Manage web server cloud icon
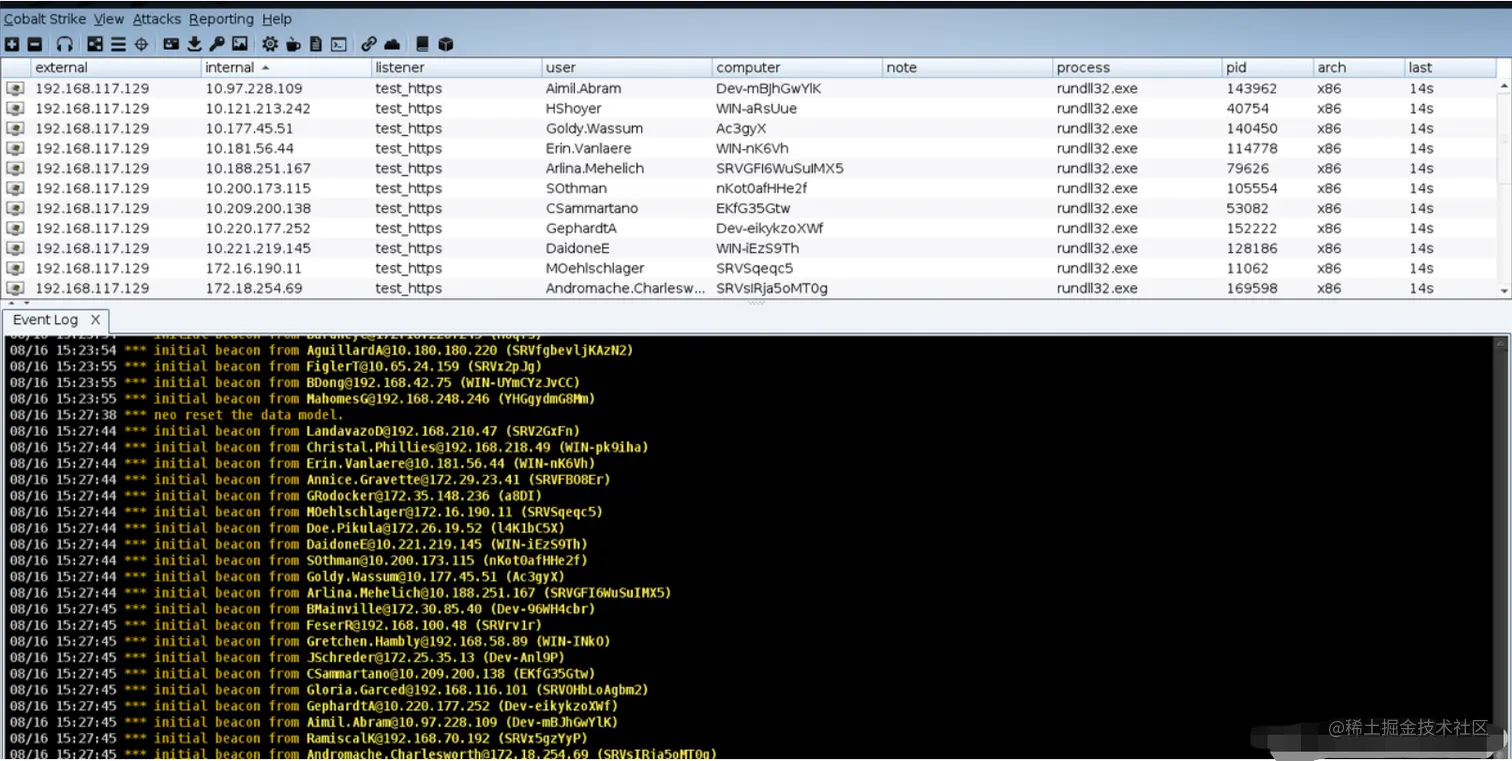1512x761 pixels. (x=392, y=44)
